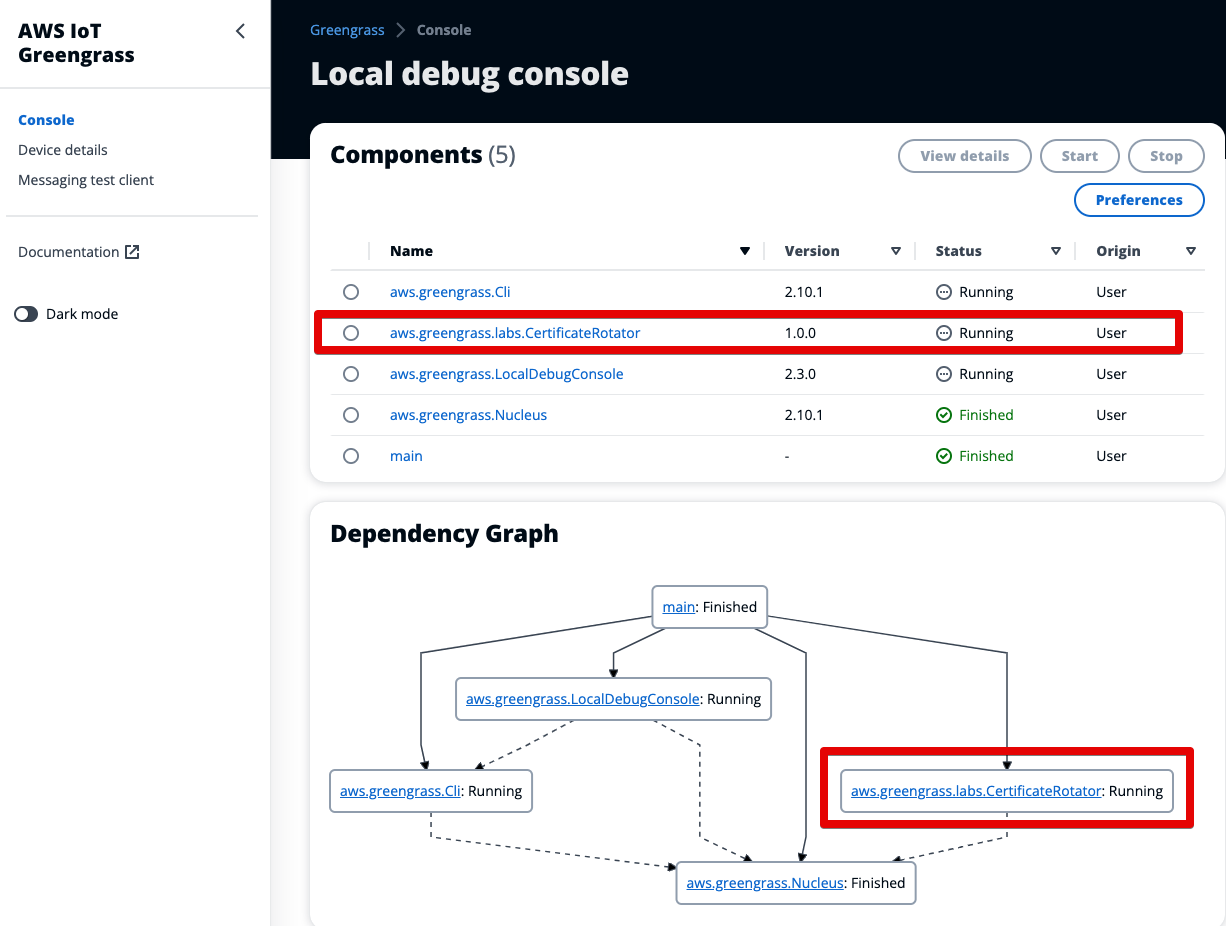Click the main node in the Dependency Graph
This screenshot has height=926, width=1226.
pyautogui.click(x=678, y=607)
